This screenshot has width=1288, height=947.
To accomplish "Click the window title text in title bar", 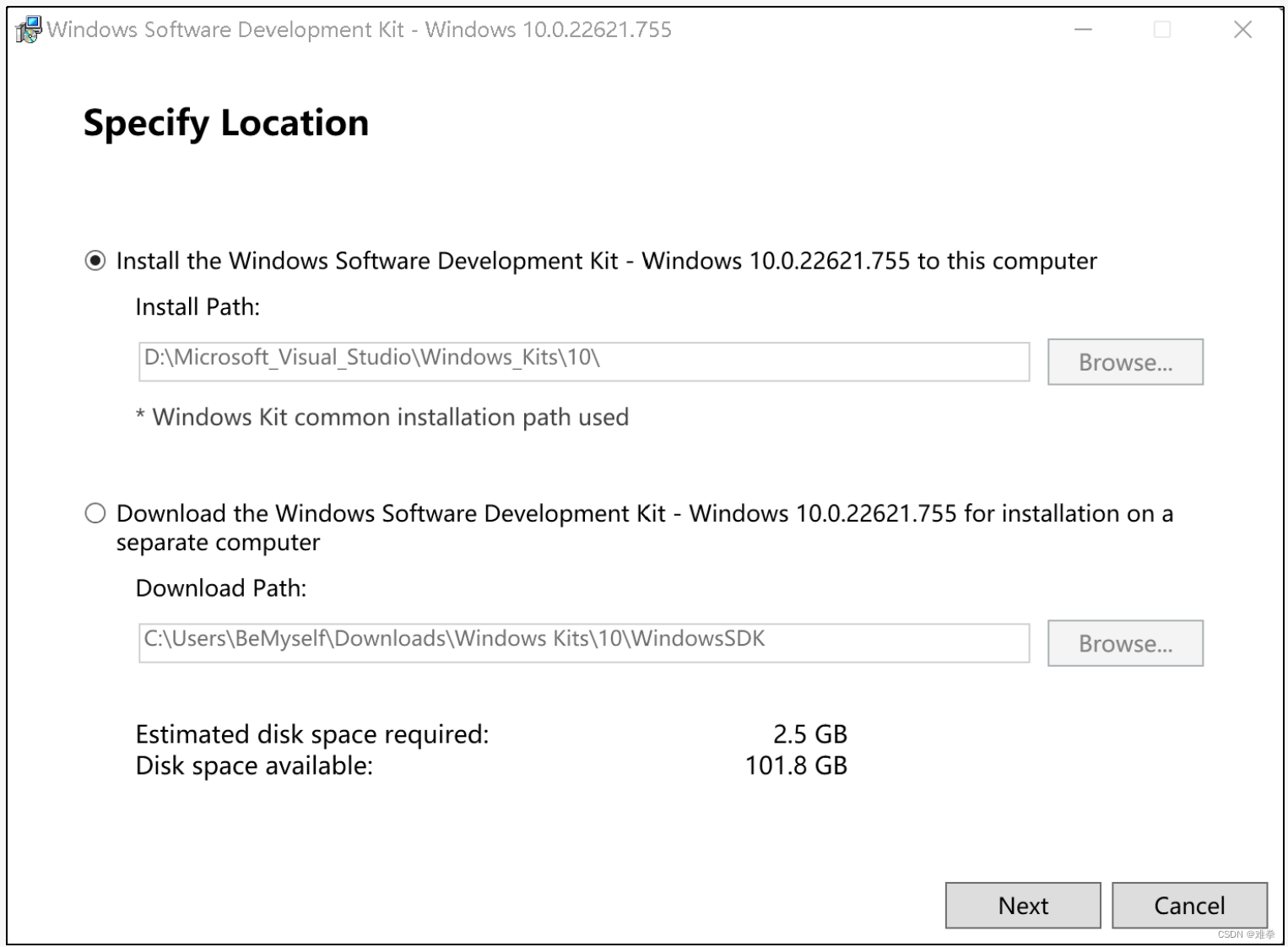I will (360, 30).
